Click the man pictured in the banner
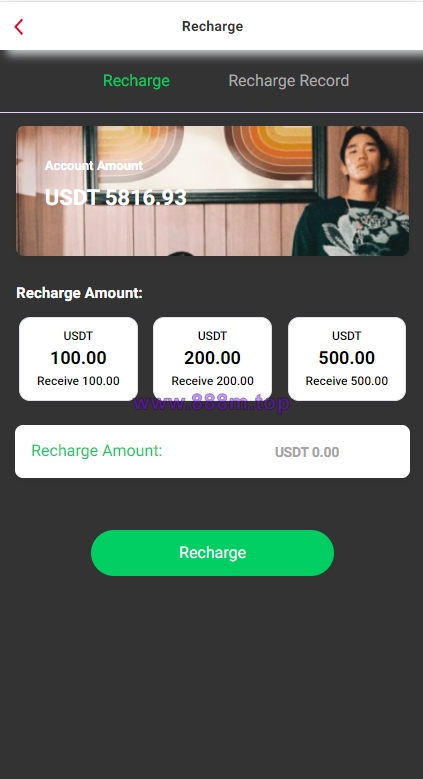The height and width of the screenshot is (779, 423). [x=352, y=191]
